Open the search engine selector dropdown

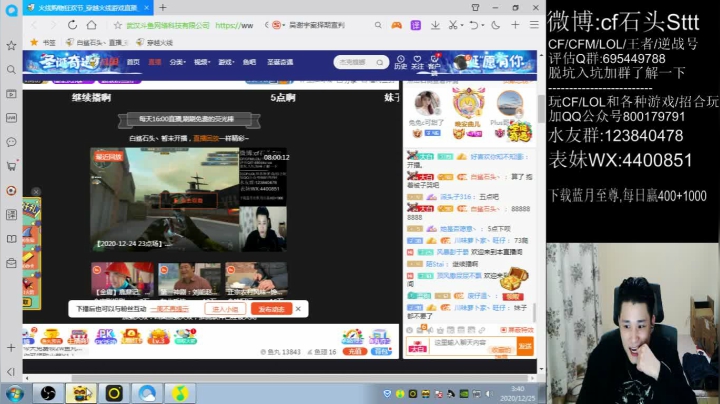pos(278,25)
